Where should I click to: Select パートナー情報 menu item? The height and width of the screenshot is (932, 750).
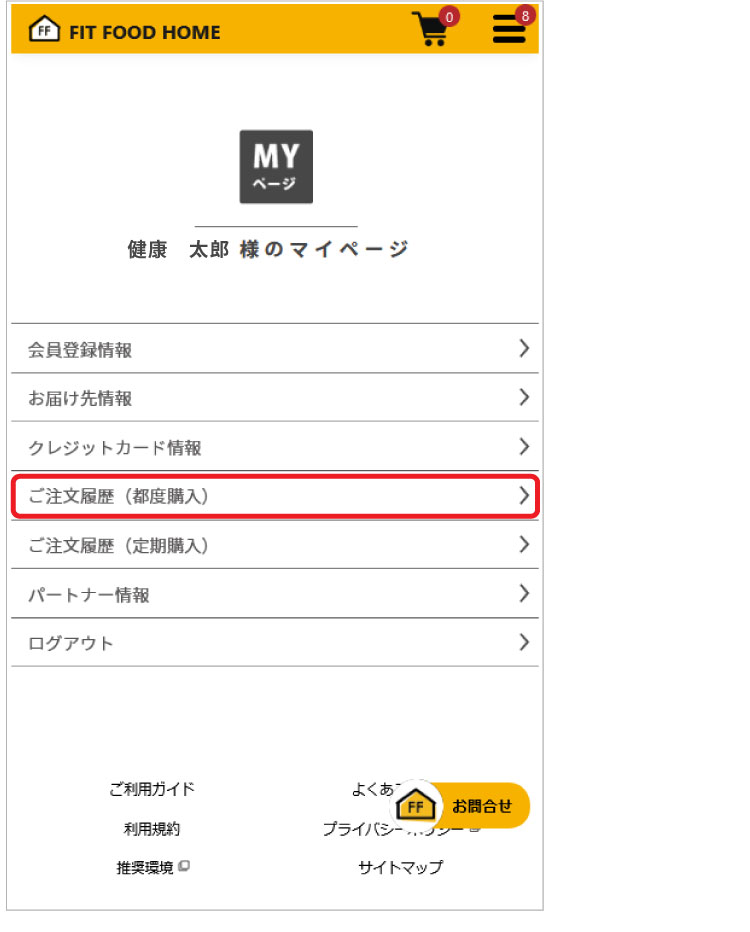coord(275,593)
